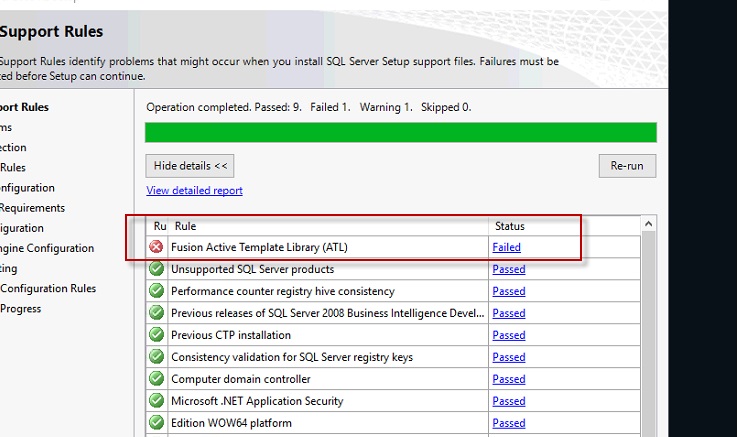Click the green check icon for Previous releases of SQL Server 2008
This screenshot has height=437, width=739.
pos(156,313)
